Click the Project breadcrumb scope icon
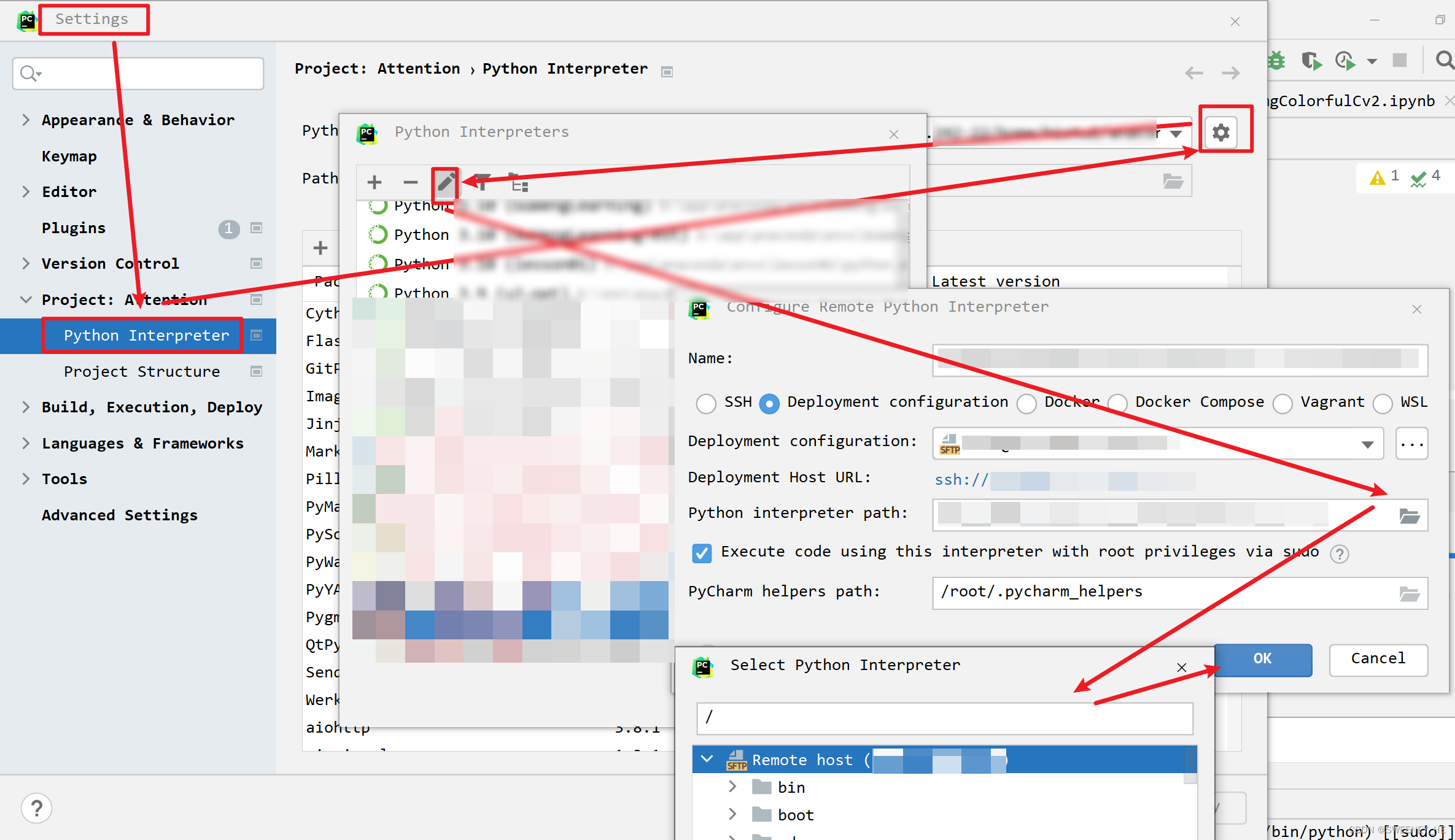This screenshot has height=840, width=1455. click(667, 72)
